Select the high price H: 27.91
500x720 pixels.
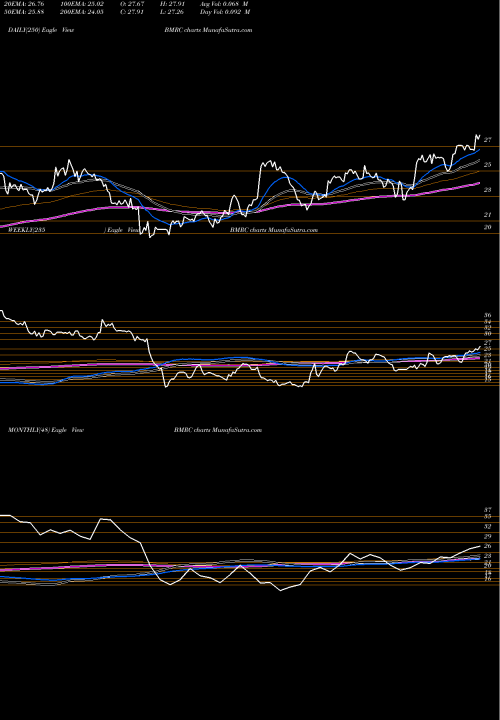point(172,4)
